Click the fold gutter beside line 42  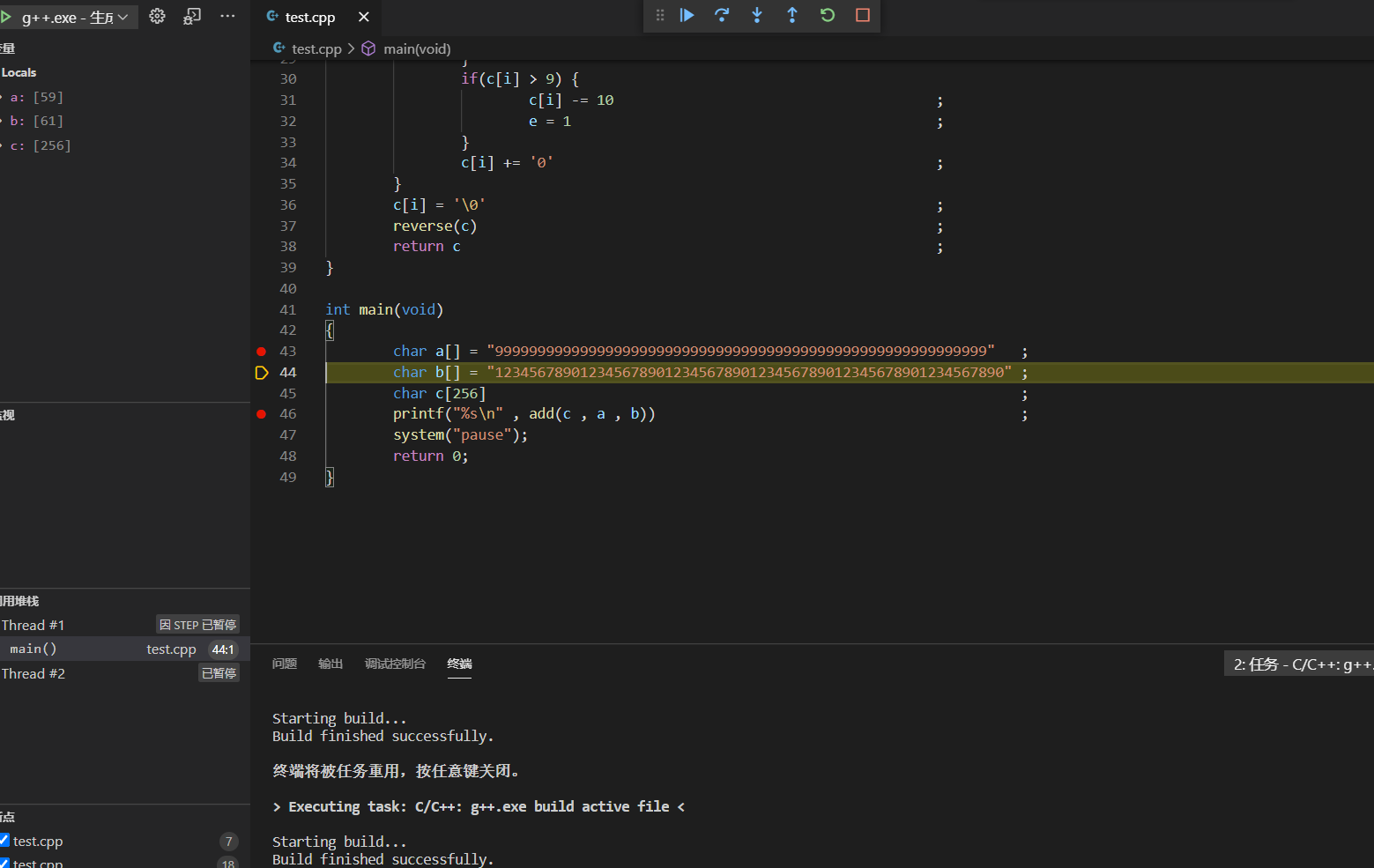[x=311, y=330]
